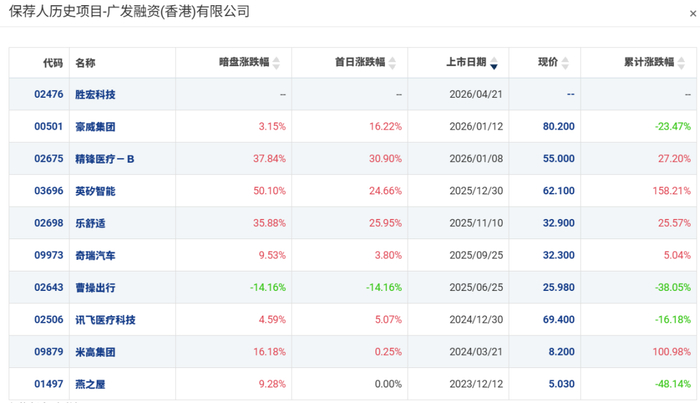The width and height of the screenshot is (700, 403).
Task: Open 胜宏科技 stock page
Action: (x=95, y=95)
